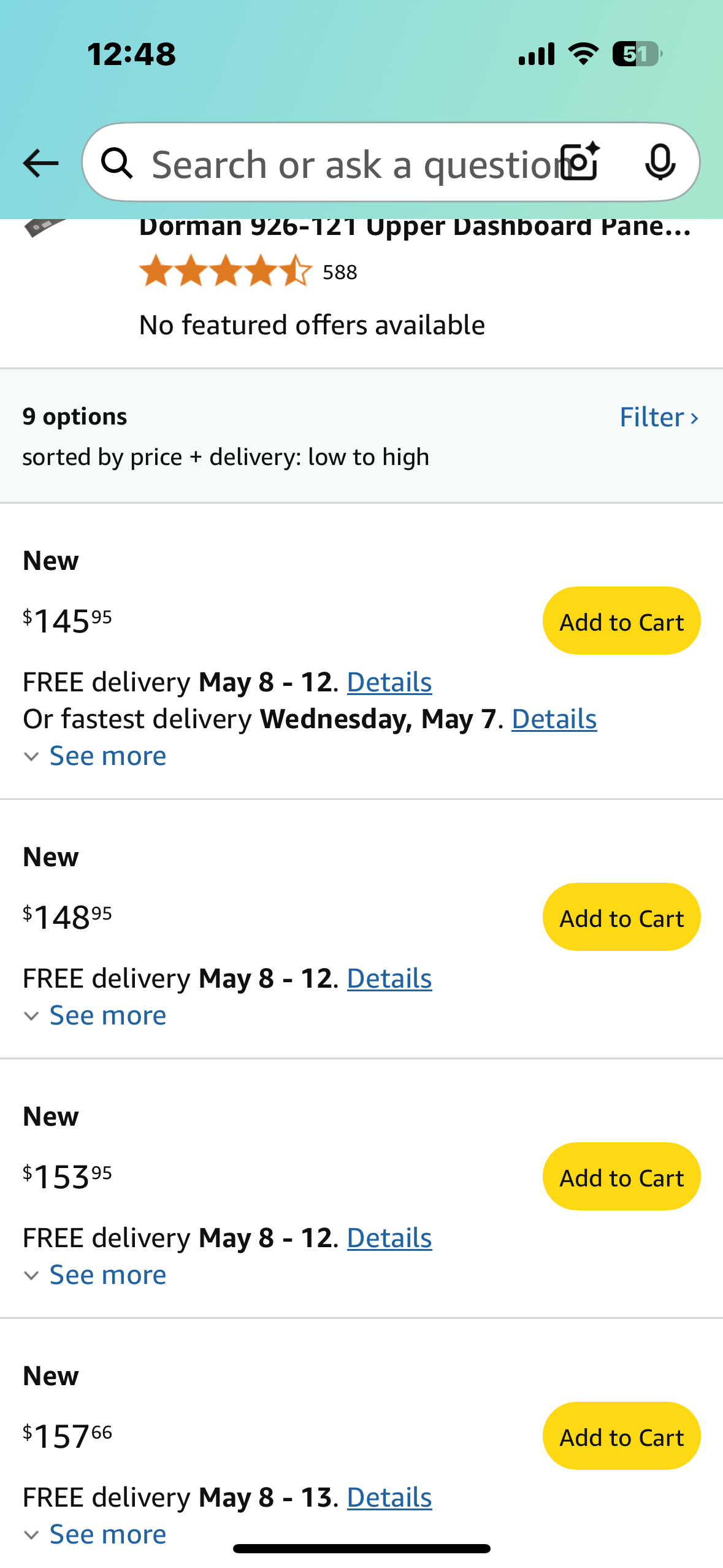723x1568 pixels.
Task: Open Details for $148.95 free delivery
Action: point(389,978)
